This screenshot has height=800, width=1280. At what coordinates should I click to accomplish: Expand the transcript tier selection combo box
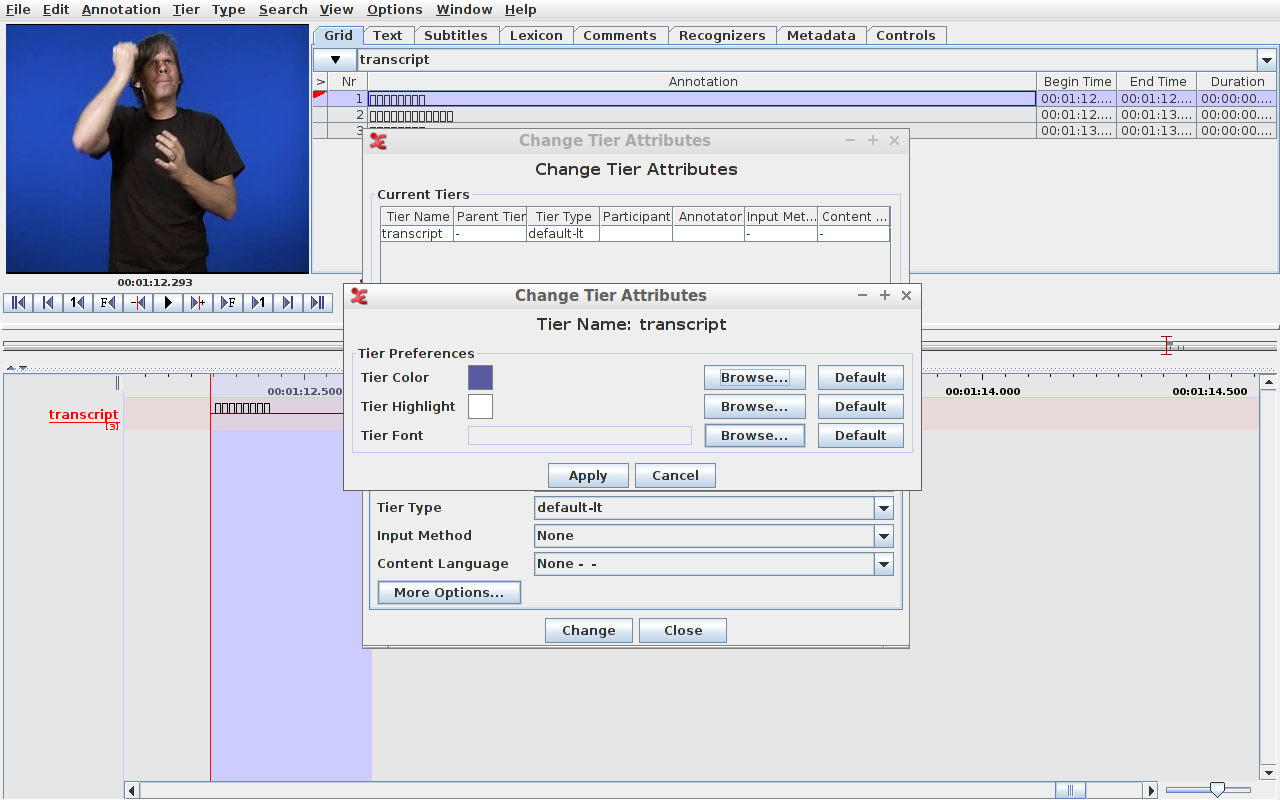pos(1267,60)
